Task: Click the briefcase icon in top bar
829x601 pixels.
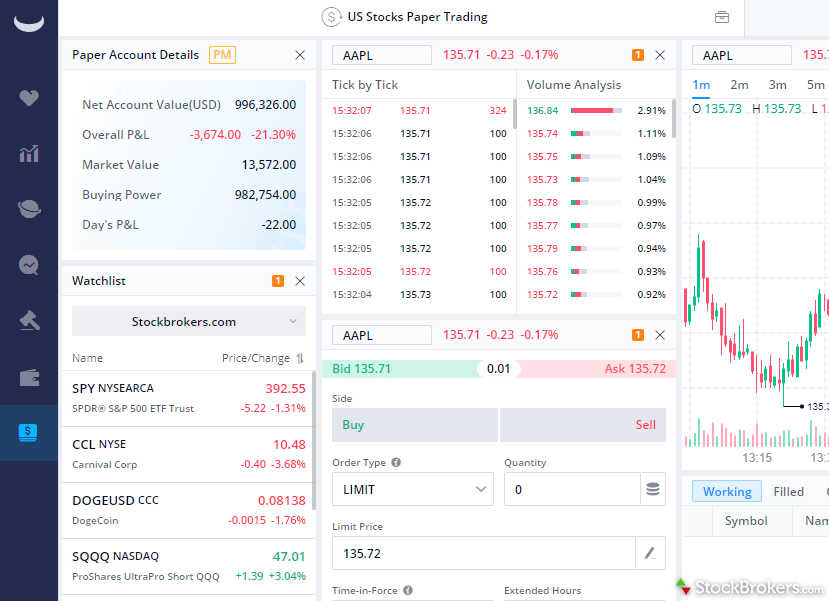Action: [722, 17]
